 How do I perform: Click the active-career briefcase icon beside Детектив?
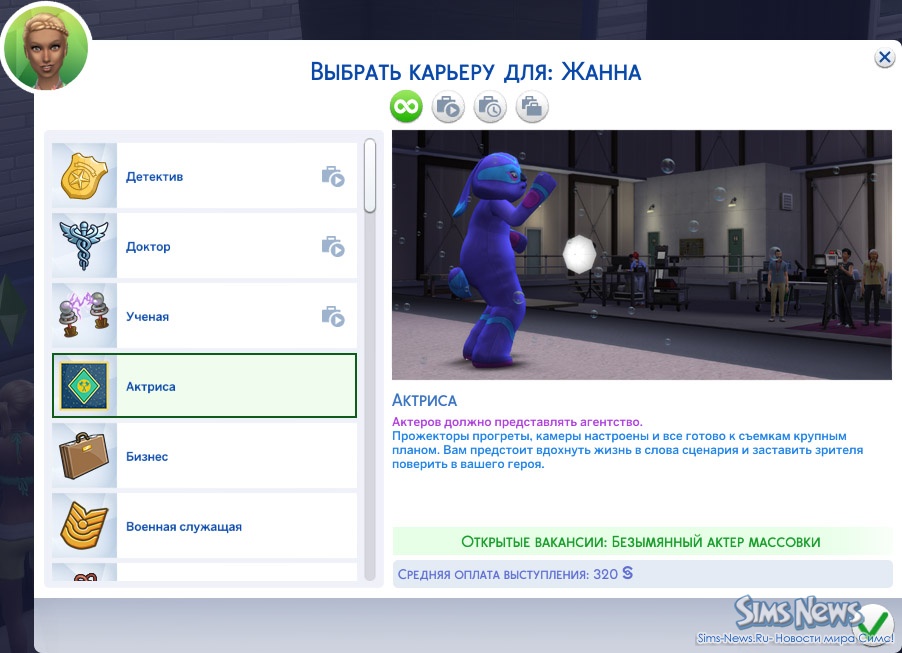(x=333, y=177)
